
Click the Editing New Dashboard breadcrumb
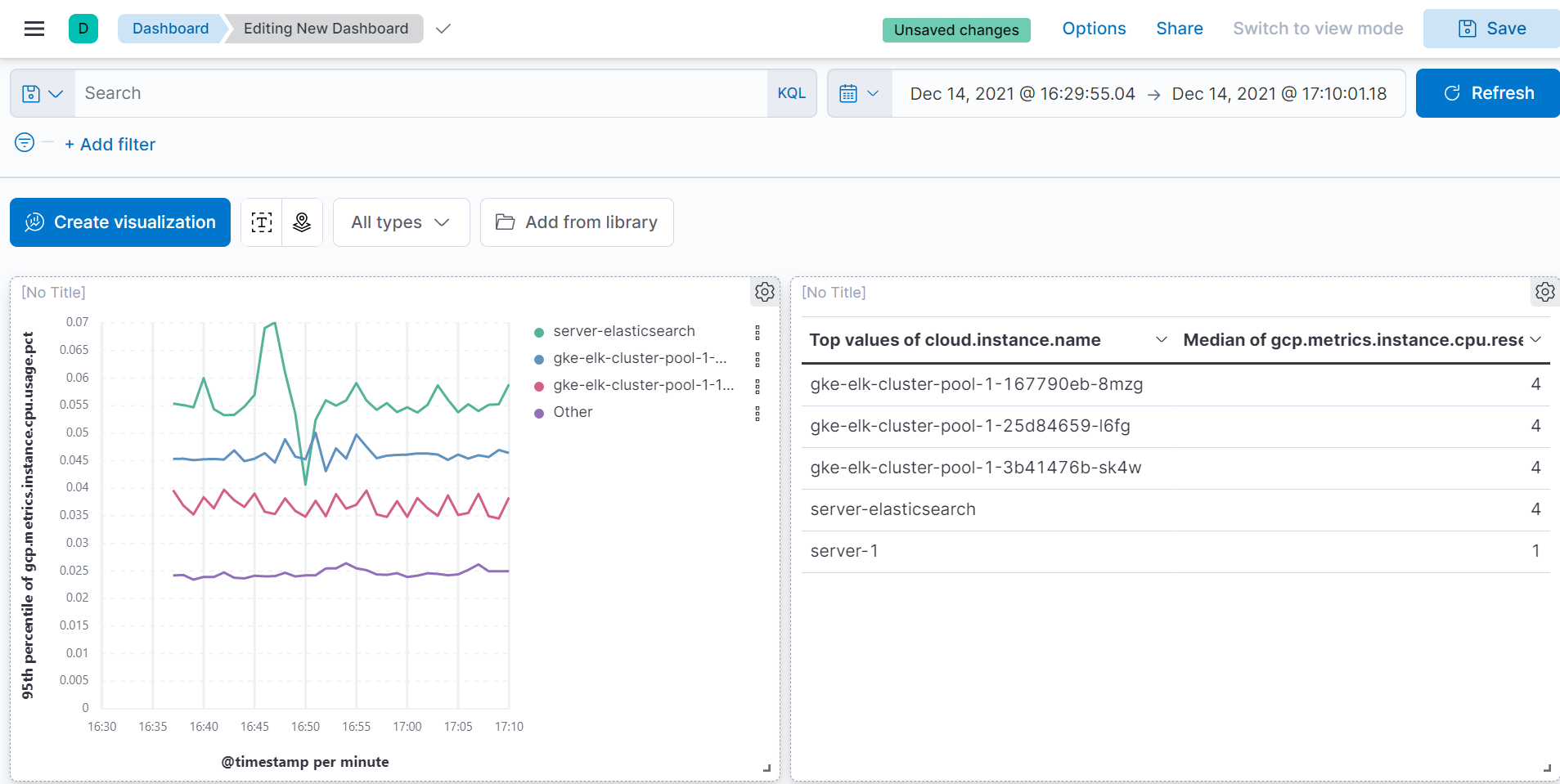coord(326,29)
